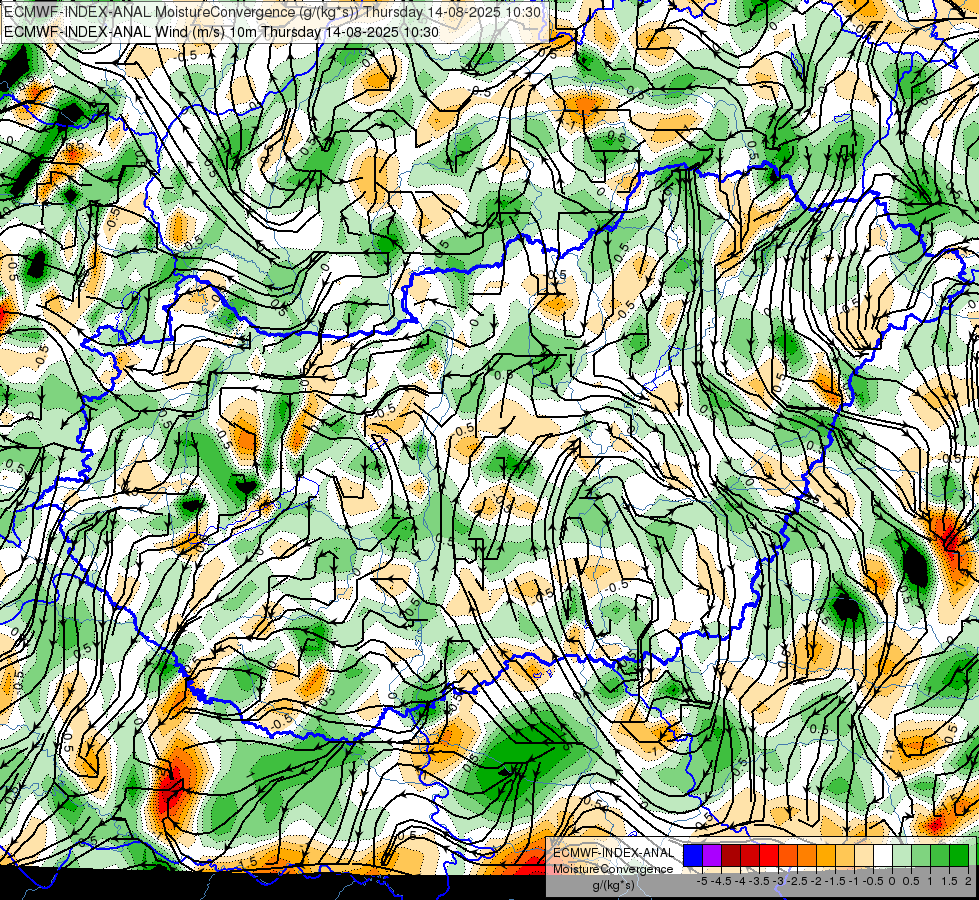Click the blue swatch at the legend's left end
This screenshot has width=979, height=900.
[693, 856]
